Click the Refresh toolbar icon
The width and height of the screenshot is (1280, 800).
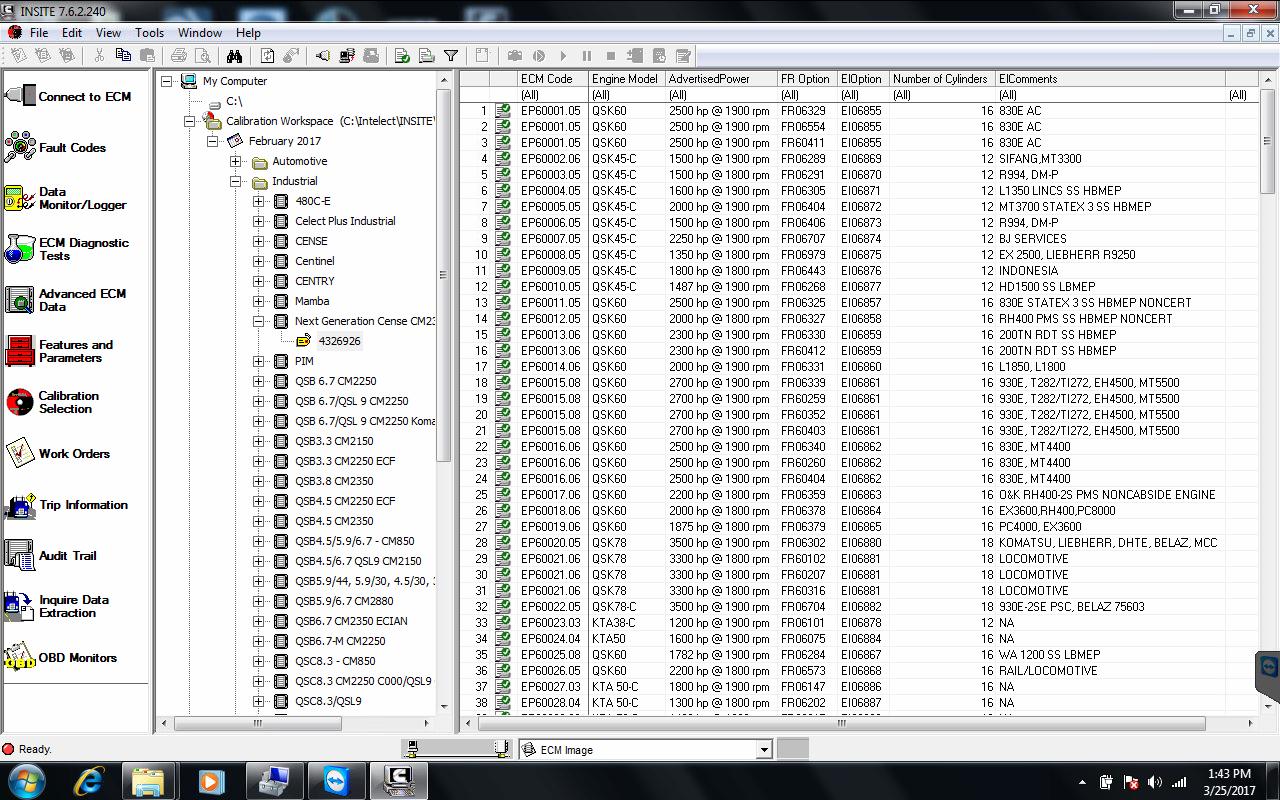click(x=267, y=56)
